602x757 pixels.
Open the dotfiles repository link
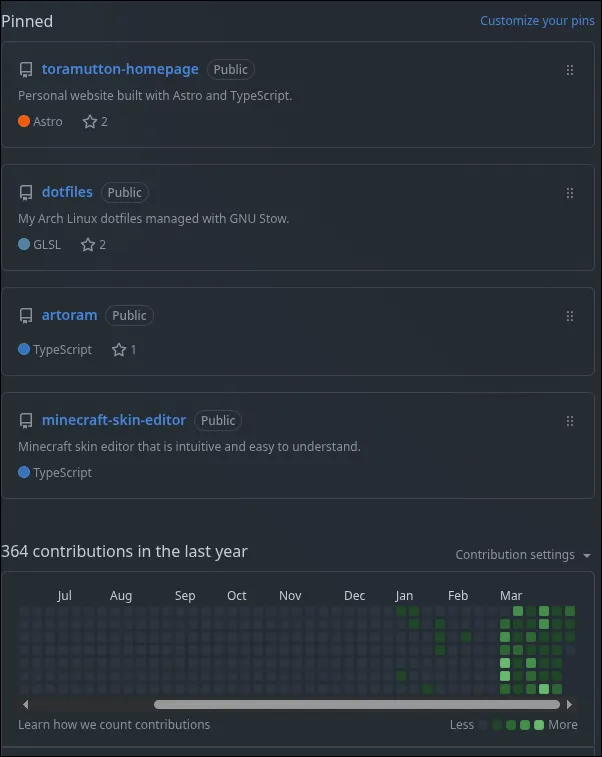tap(67, 192)
